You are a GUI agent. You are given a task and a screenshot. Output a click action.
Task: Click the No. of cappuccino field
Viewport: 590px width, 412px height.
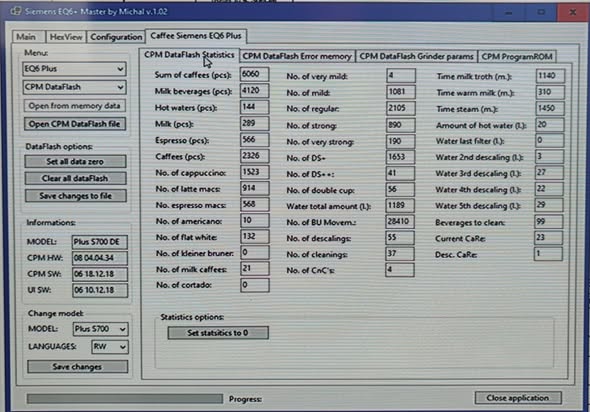(254, 172)
